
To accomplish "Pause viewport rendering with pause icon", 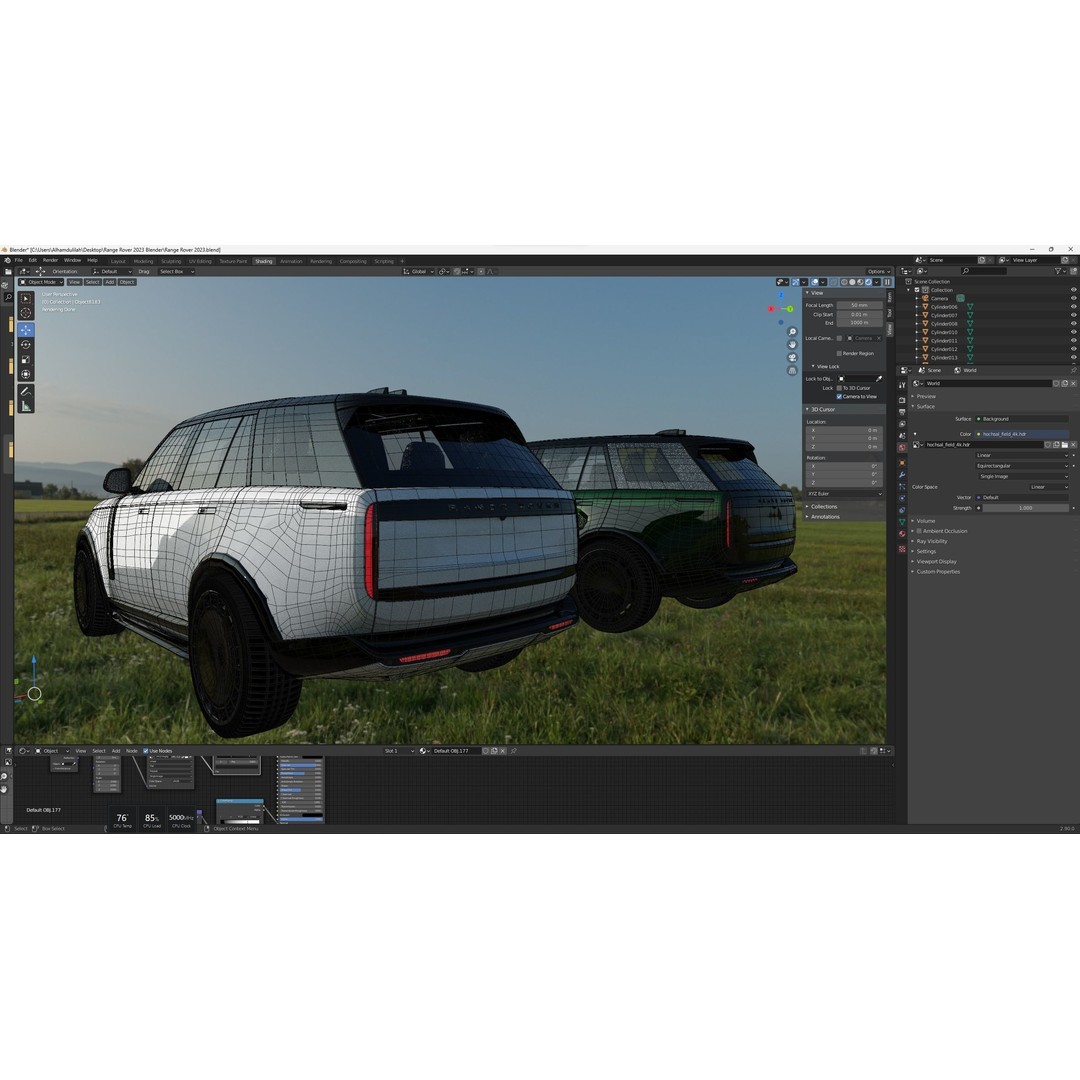I will point(887,282).
